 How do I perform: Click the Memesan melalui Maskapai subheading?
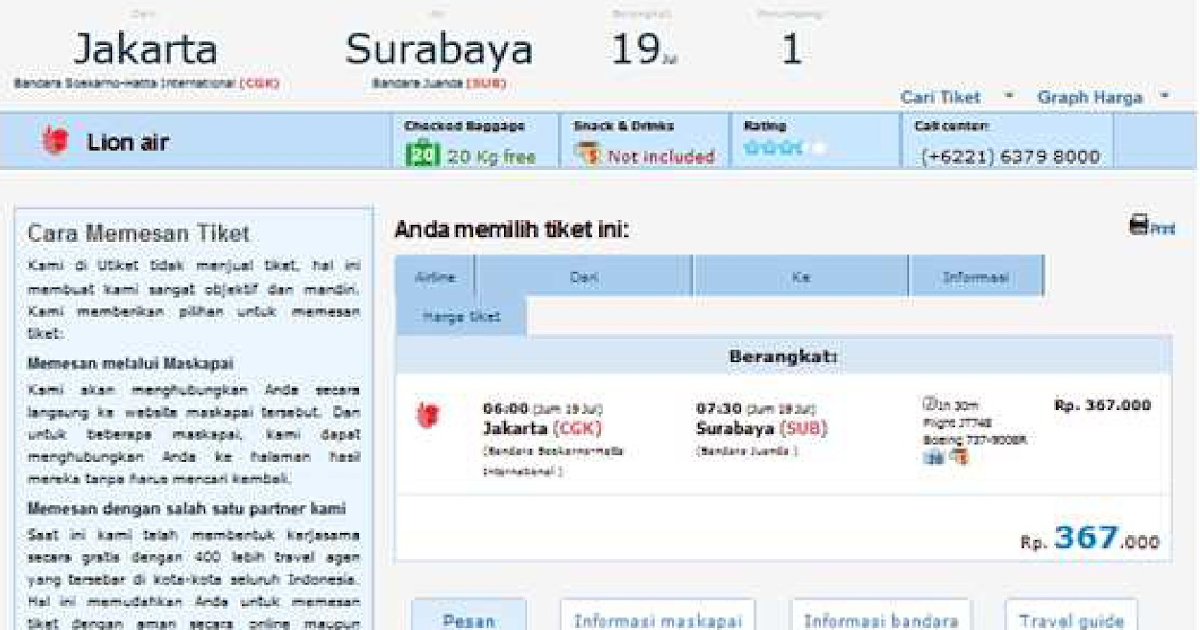pyautogui.click(x=131, y=363)
